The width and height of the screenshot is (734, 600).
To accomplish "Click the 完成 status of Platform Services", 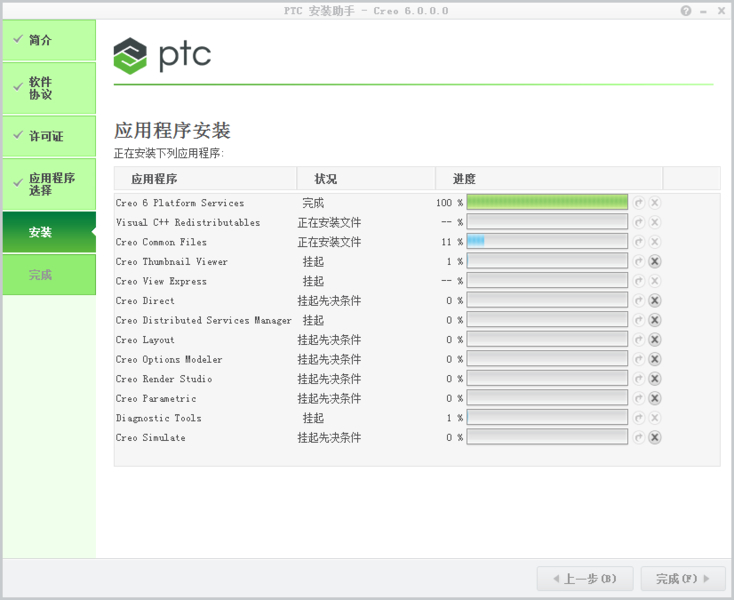I will click(x=313, y=203).
